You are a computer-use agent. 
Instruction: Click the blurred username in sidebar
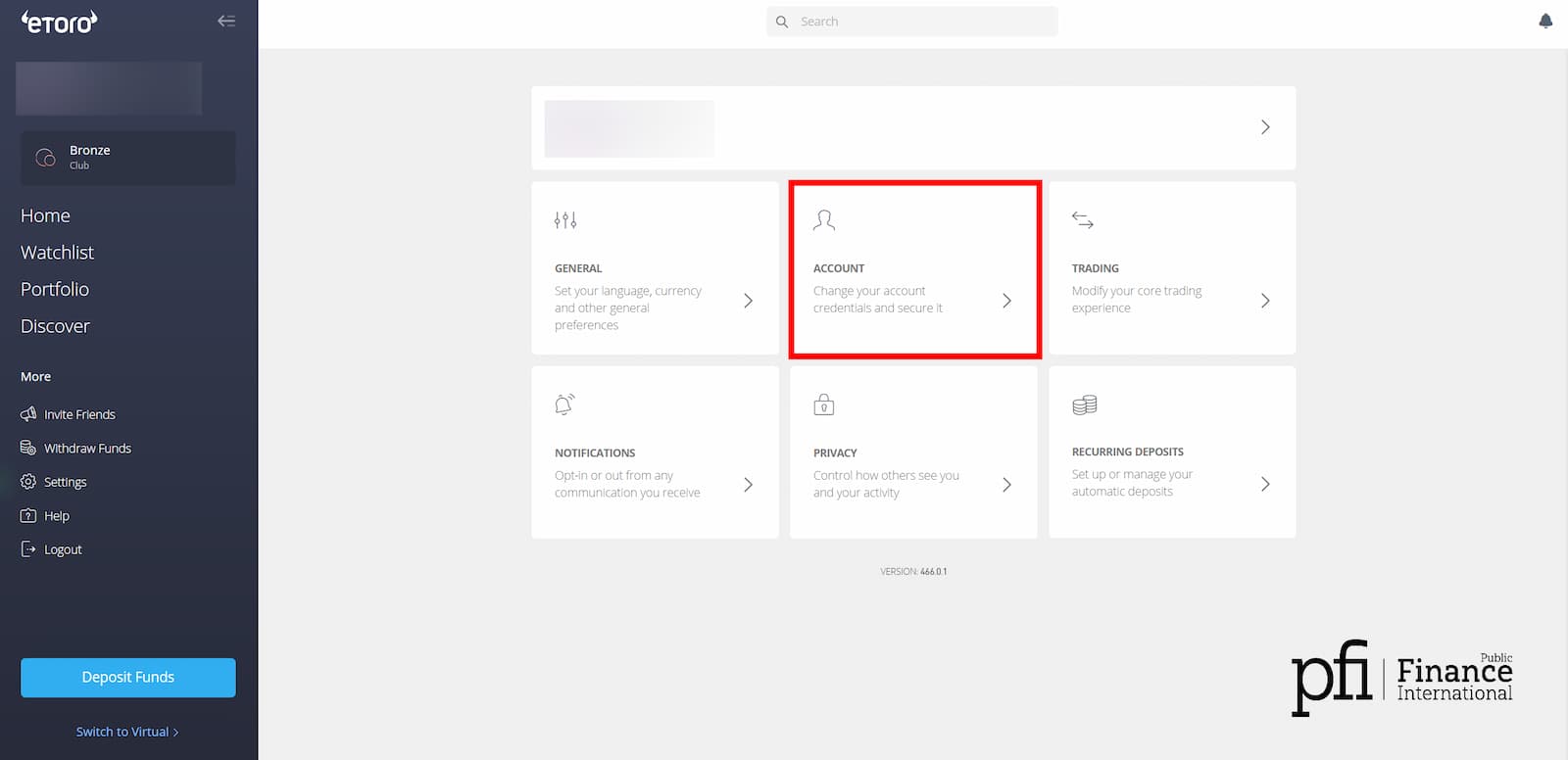(x=109, y=88)
